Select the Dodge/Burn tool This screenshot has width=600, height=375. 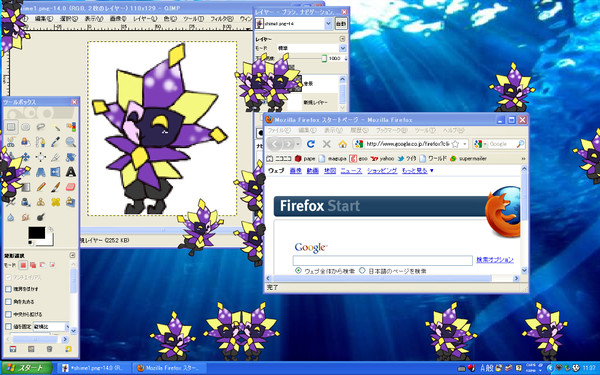point(41,217)
